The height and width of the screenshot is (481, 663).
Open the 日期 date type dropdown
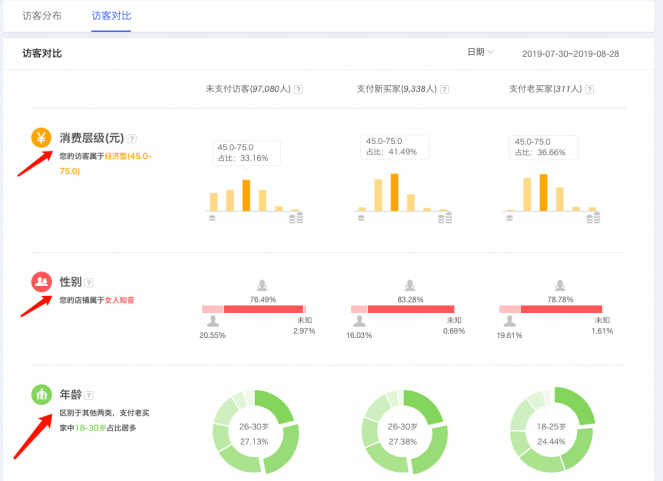coord(480,52)
